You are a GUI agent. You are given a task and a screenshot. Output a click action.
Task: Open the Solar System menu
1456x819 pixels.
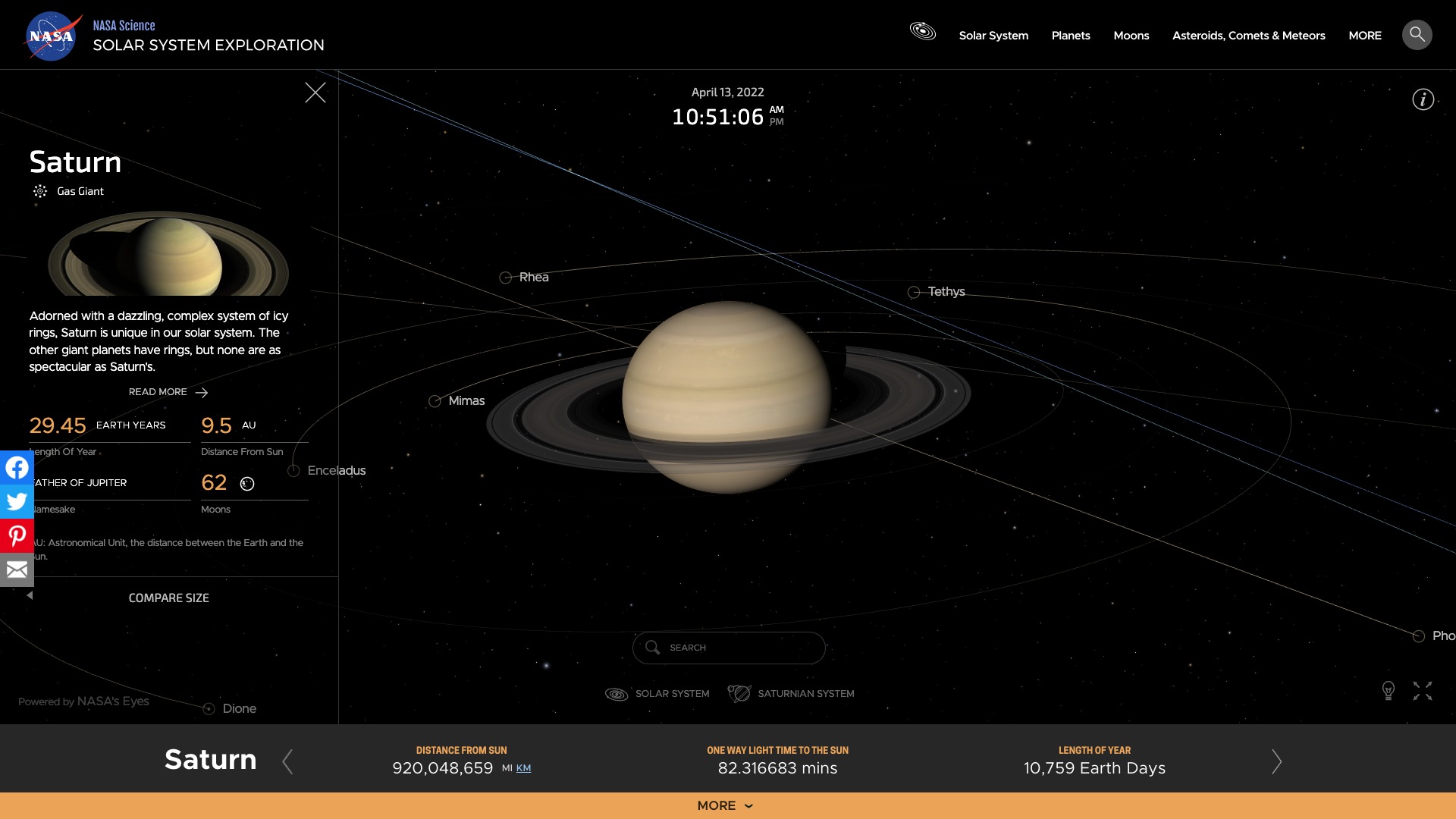[993, 36]
